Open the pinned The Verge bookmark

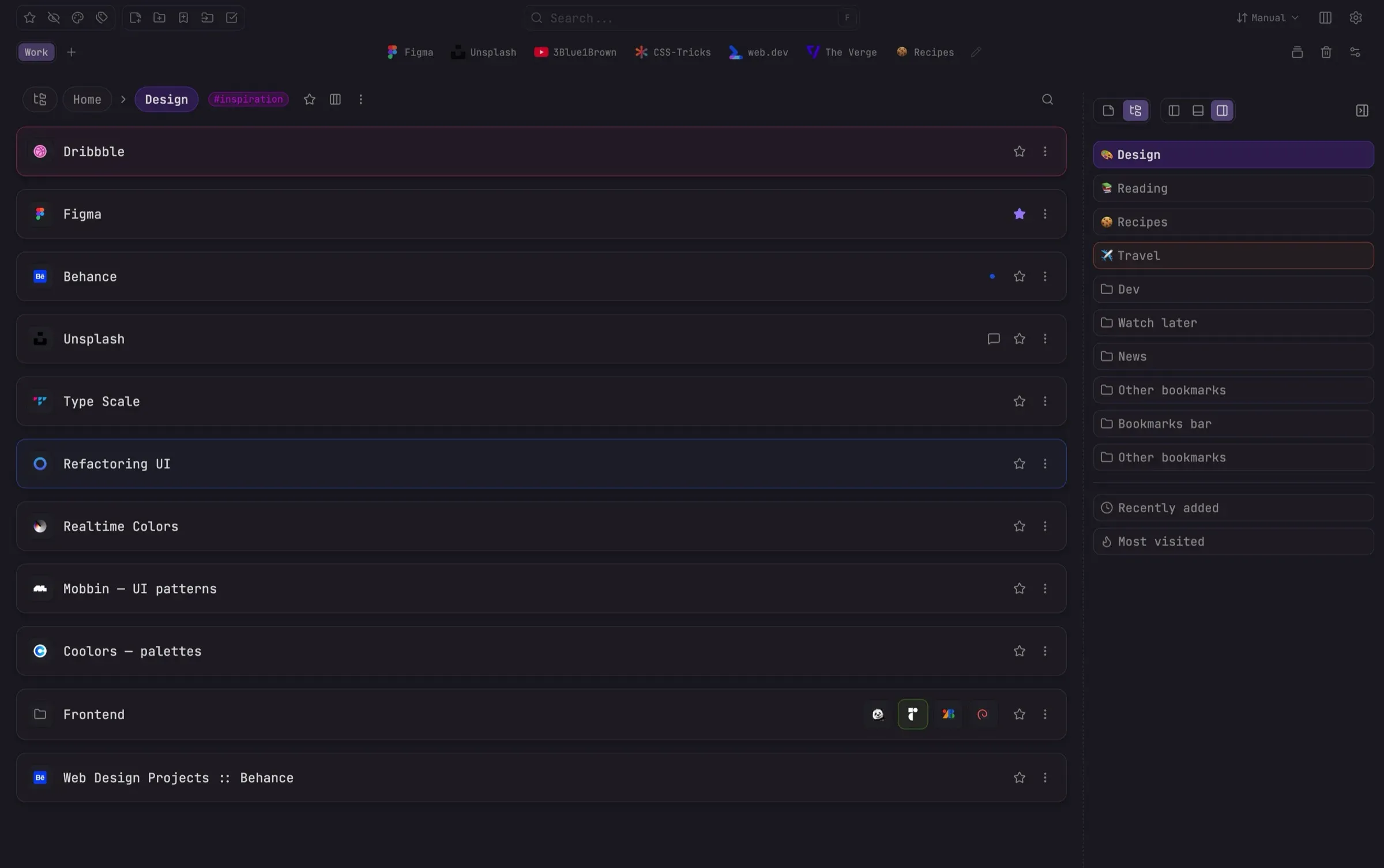[x=842, y=52]
